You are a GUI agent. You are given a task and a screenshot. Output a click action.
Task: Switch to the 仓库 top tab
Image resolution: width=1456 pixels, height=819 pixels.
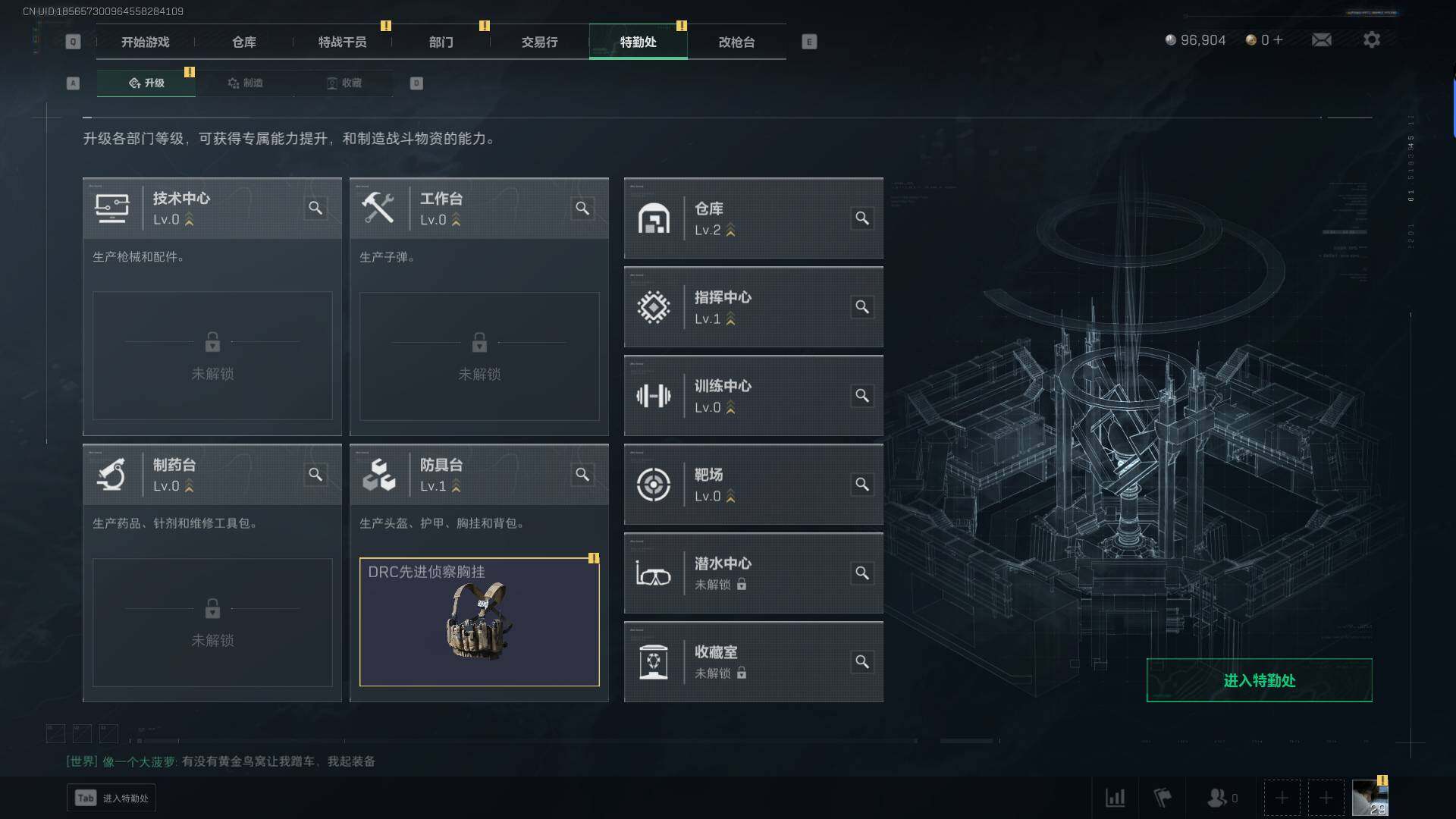tap(243, 42)
